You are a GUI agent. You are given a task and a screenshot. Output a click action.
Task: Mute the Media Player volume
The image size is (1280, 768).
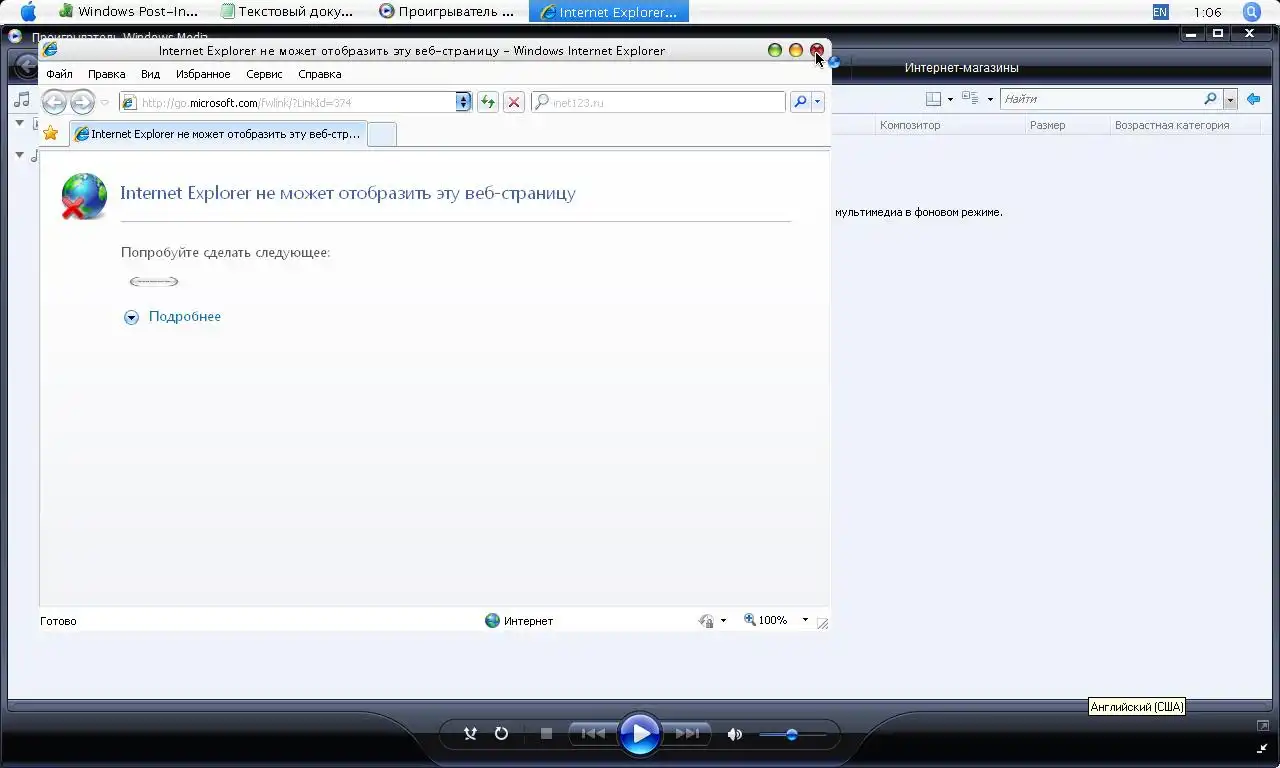pos(735,734)
